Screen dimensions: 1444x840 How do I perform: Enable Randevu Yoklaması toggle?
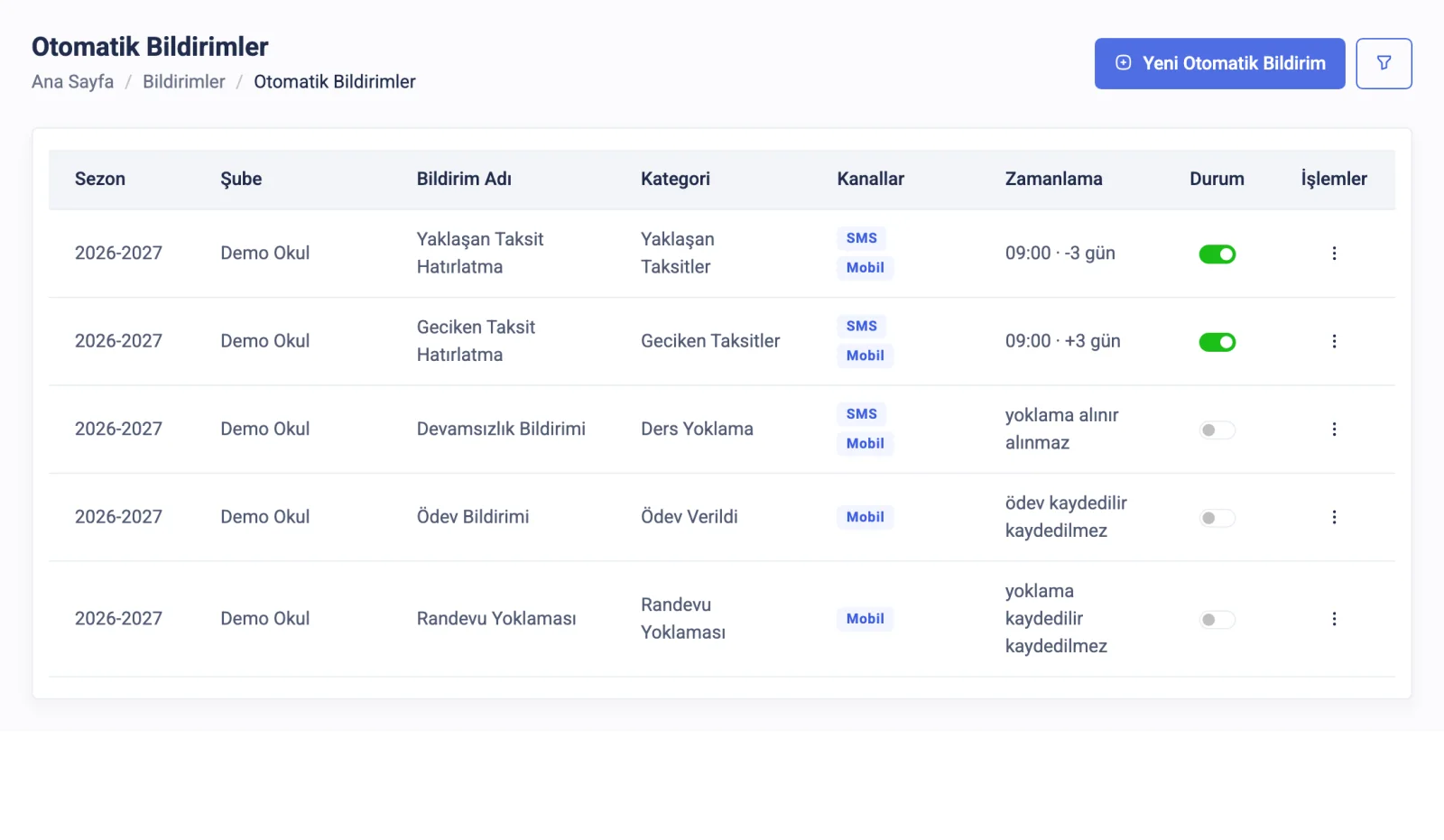(1217, 619)
